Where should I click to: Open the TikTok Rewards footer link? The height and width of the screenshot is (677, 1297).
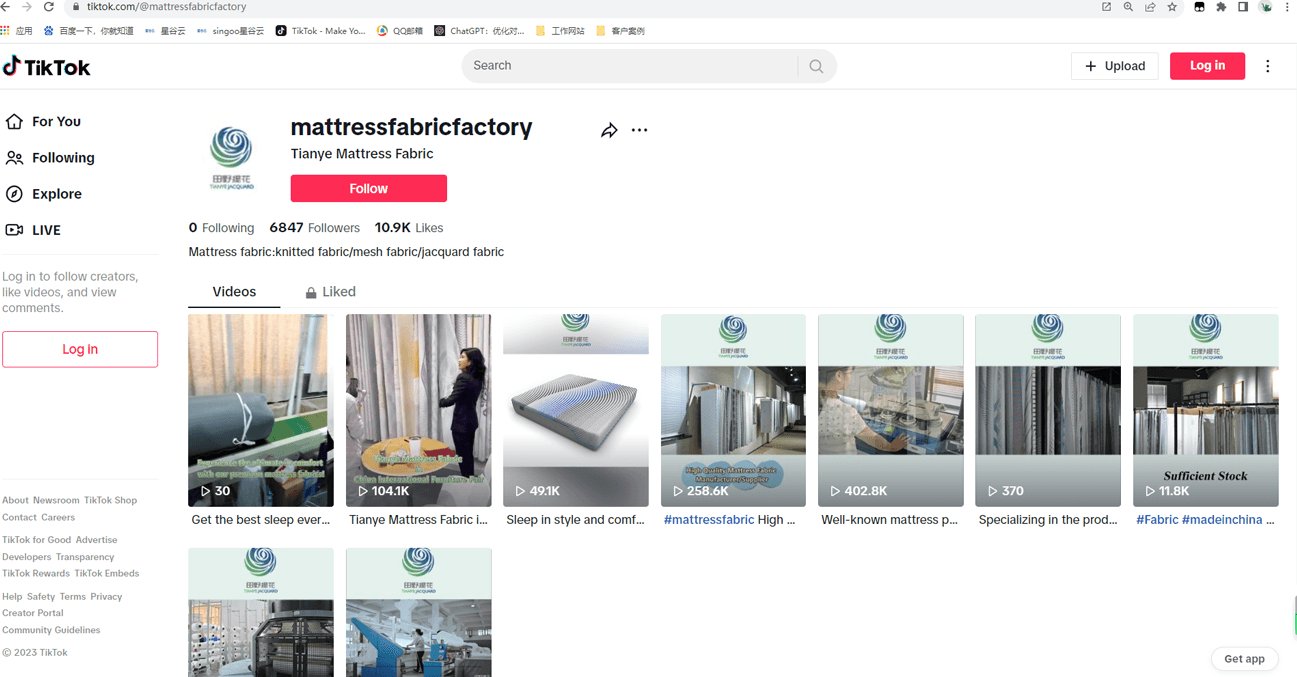click(x=36, y=573)
